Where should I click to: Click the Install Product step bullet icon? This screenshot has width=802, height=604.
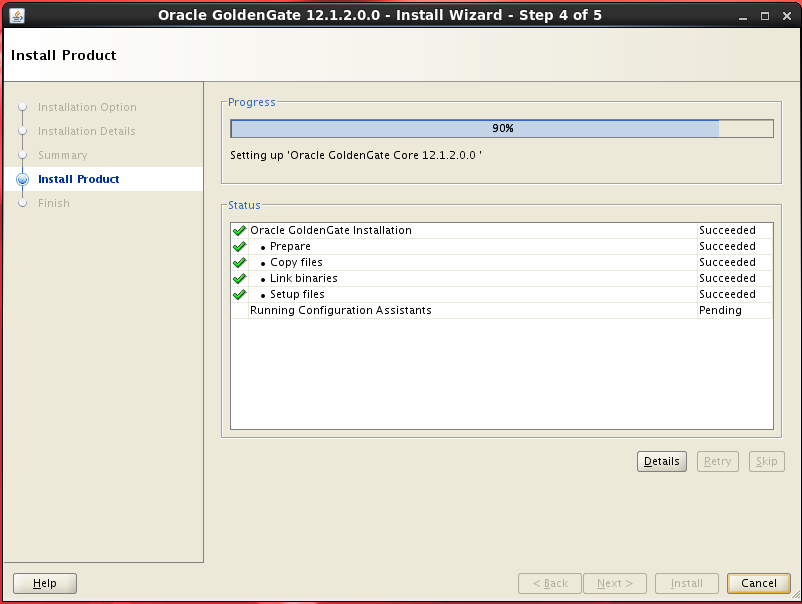(x=23, y=180)
